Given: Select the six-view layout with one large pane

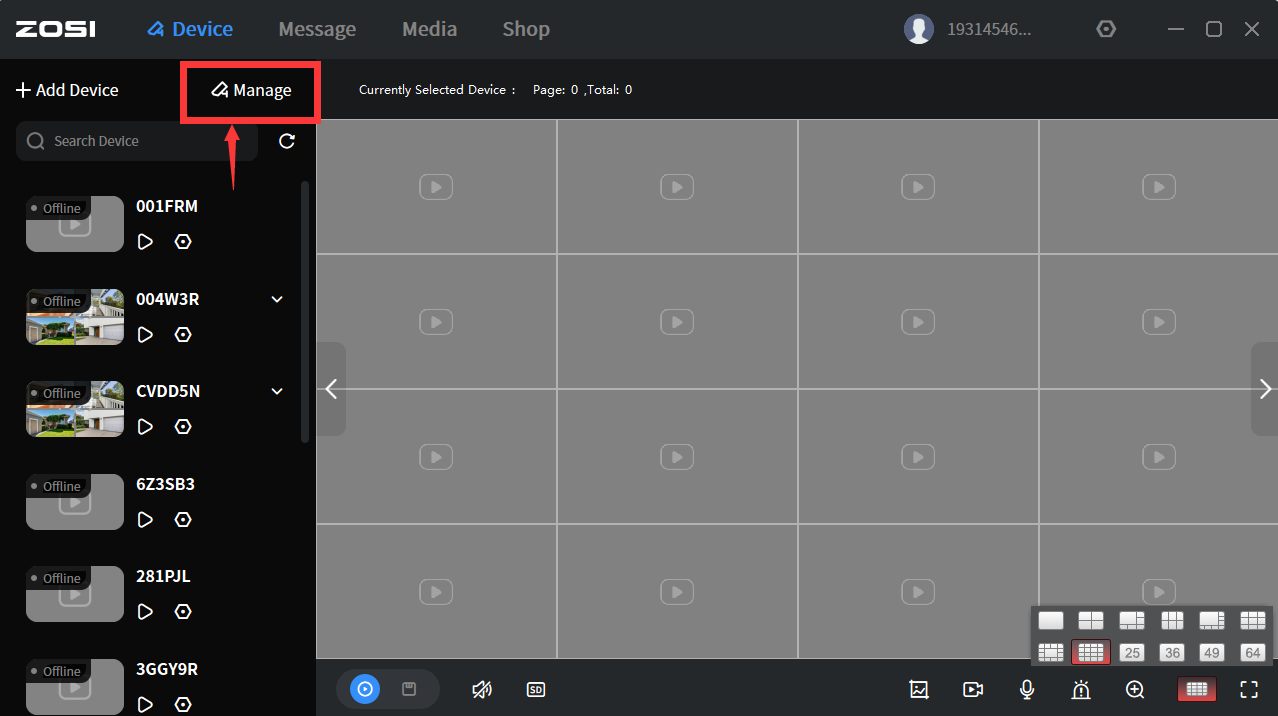Looking at the screenshot, I should [x=1131, y=620].
